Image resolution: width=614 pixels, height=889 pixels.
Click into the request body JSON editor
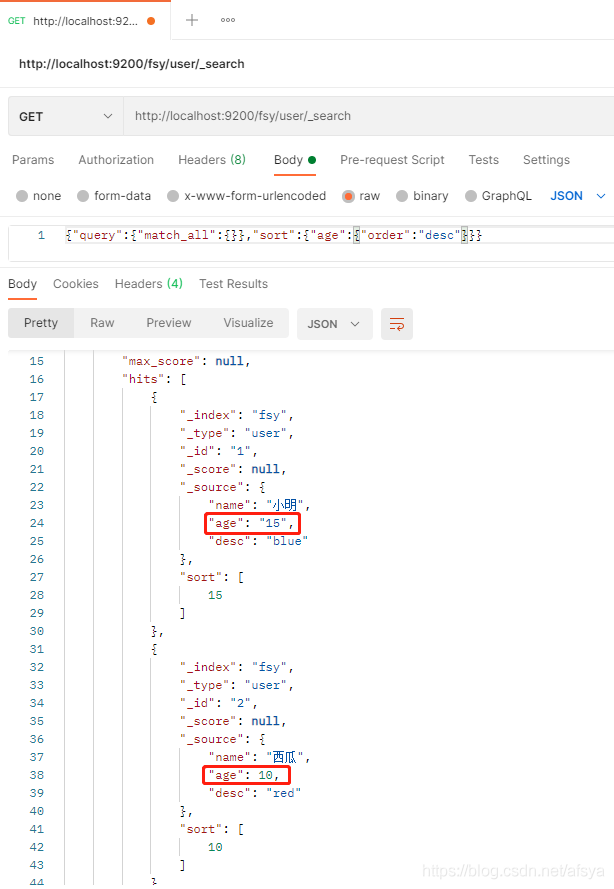point(337,243)
